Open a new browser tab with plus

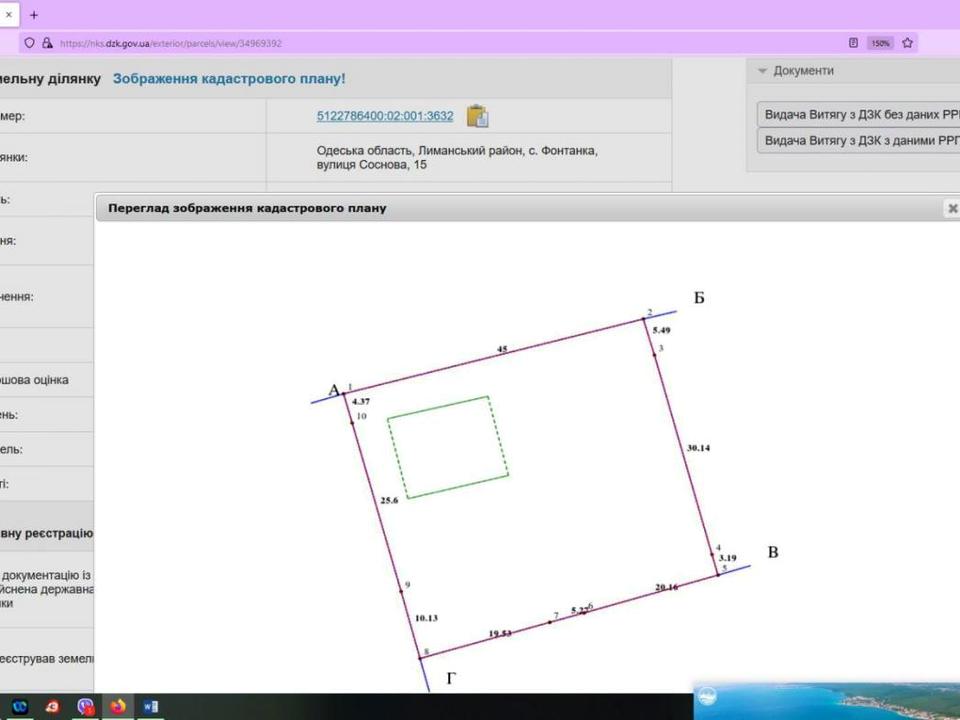(34, 15)
